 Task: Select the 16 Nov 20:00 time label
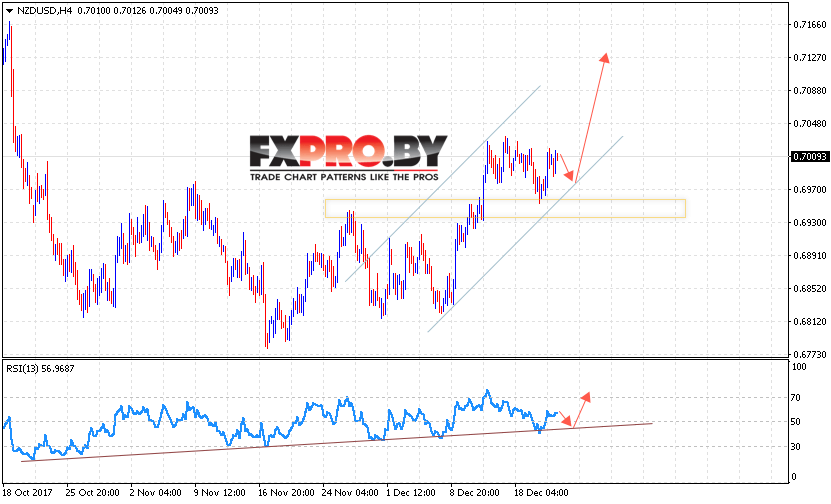click(x=287, y=492)
